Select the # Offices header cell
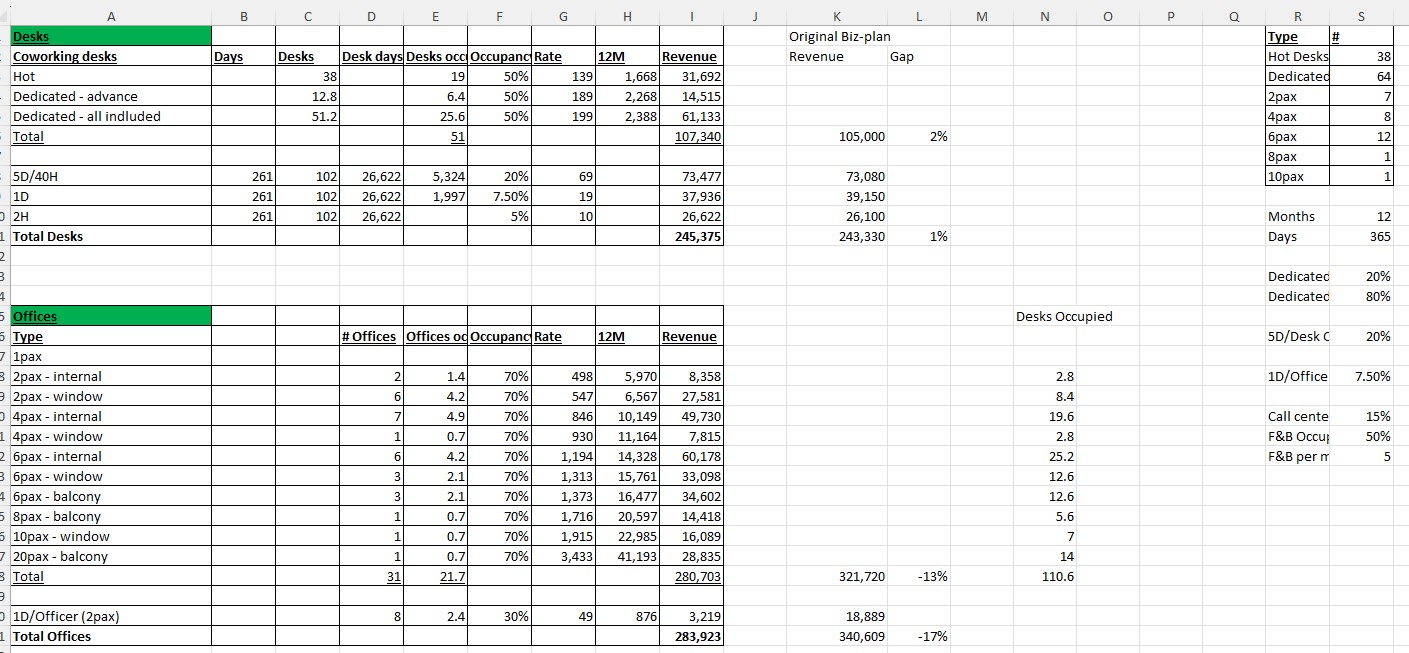Screen dimensions: 1409x653 [371, 336]
